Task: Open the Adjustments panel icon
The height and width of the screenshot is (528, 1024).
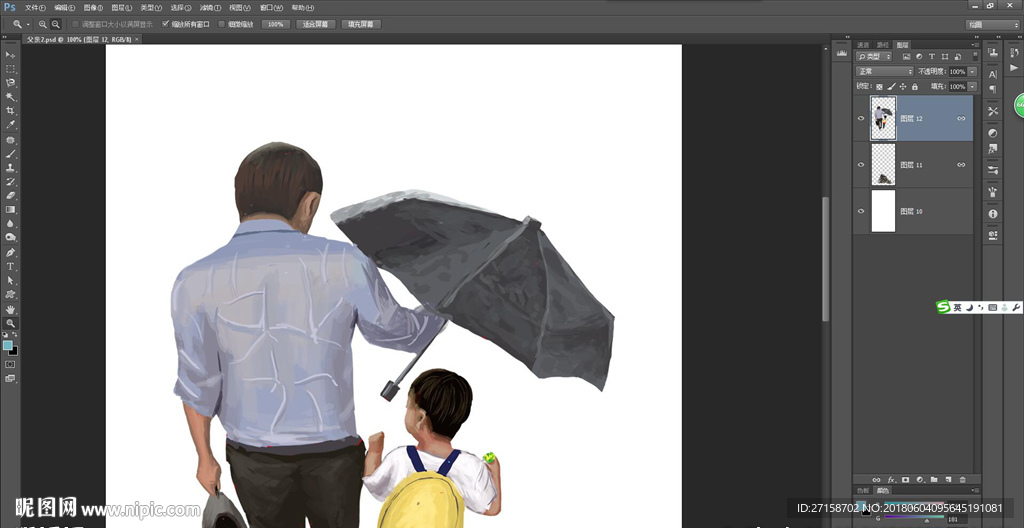Action: pos(993,133)
